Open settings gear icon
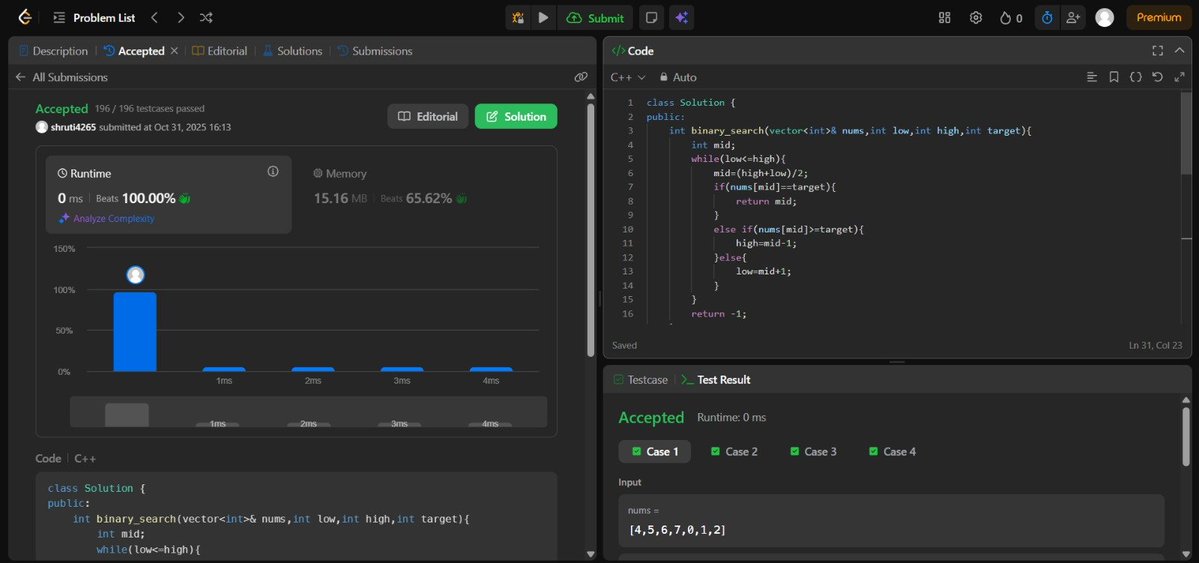The height and width of the screenshot is (563, 1199). click(976, 18)
